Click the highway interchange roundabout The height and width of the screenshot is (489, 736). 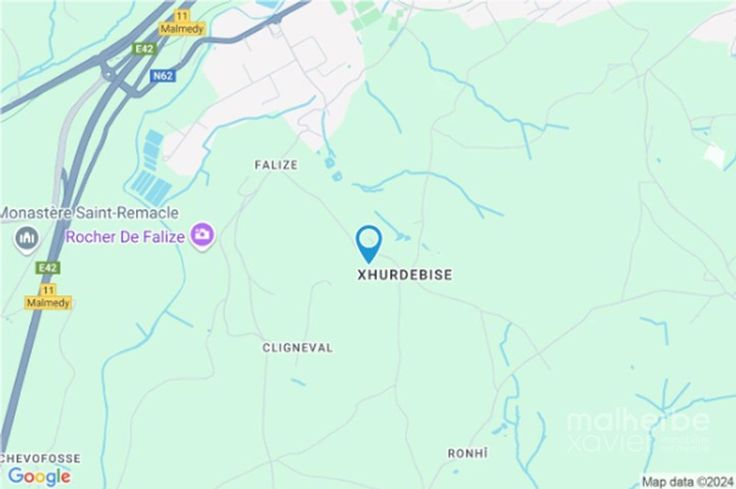click(109, 73)
